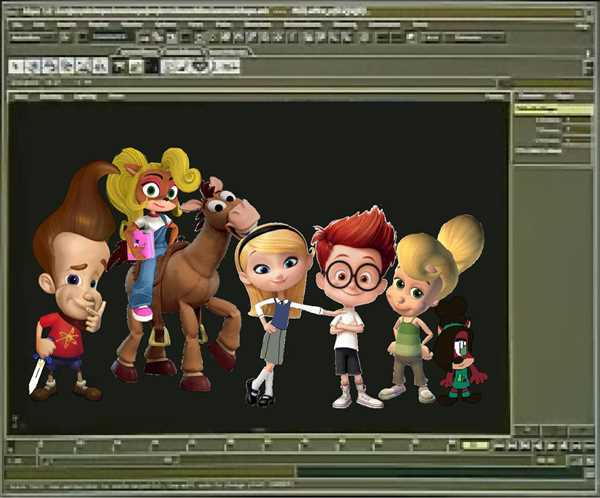Select by component type mode icon
Screen dimensions: 600x498
point(171,37)
